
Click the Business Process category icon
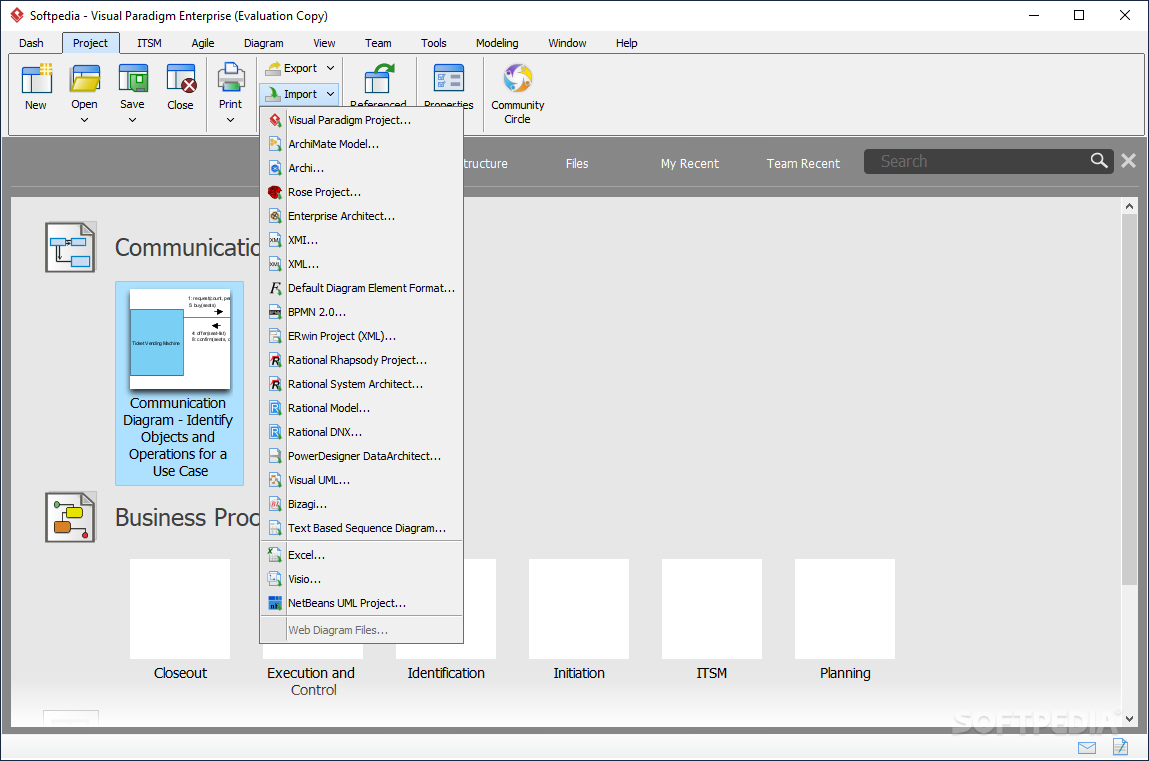70,517
